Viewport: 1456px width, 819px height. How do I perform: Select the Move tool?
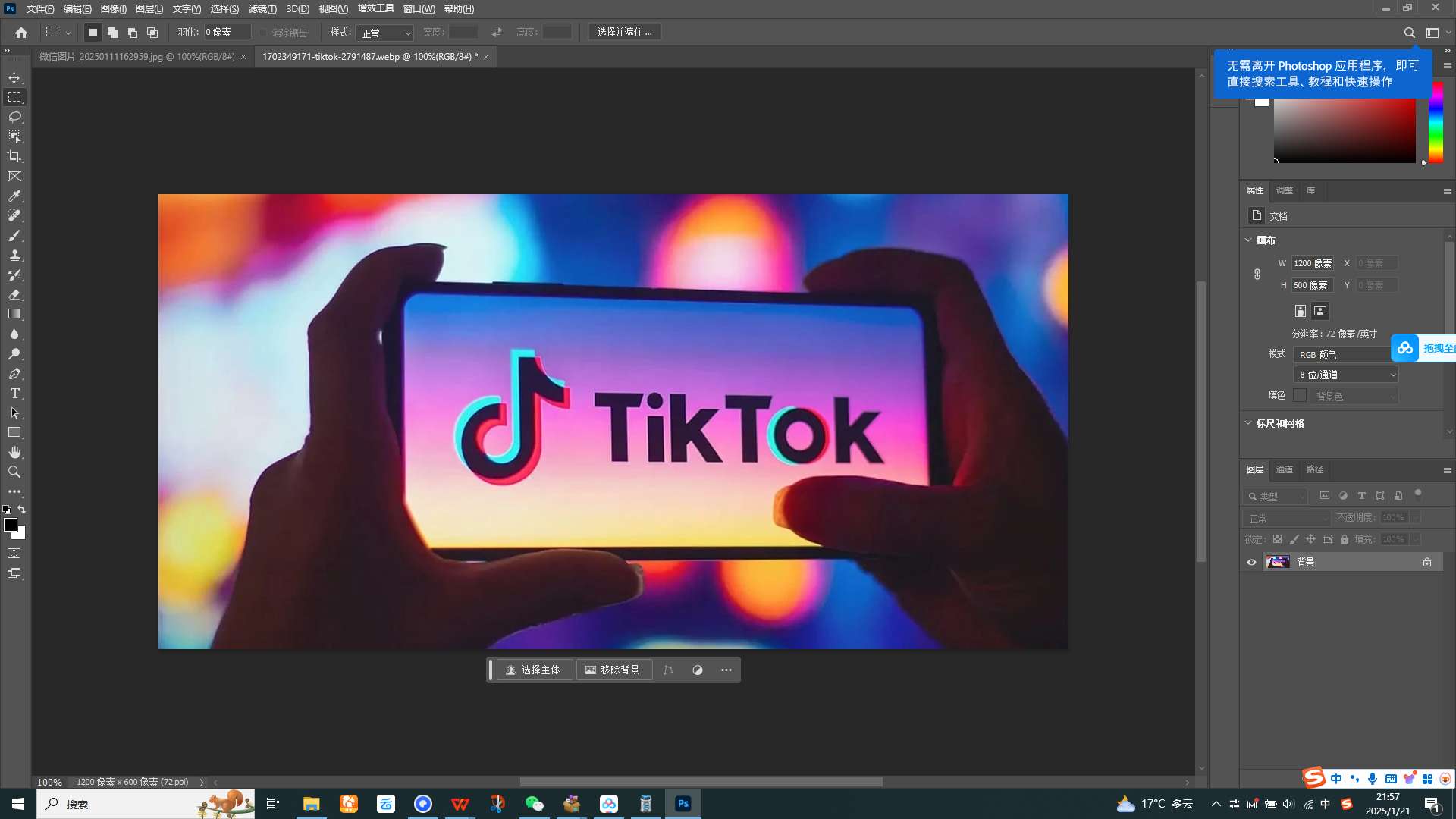pyautogui.click(x=14, y=77)
